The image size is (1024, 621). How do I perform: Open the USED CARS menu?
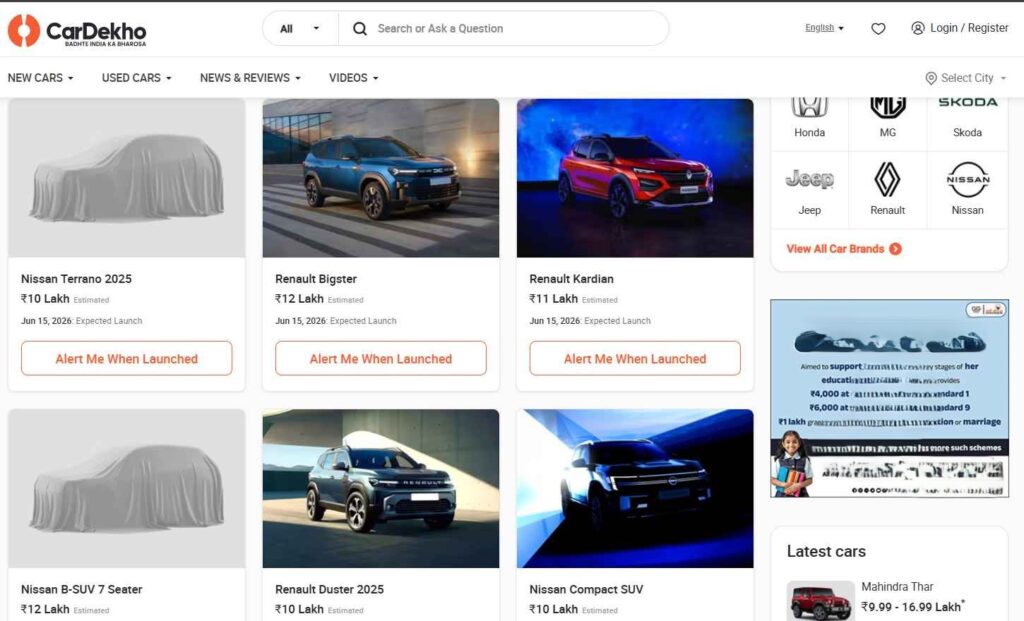tap(136, 78)
